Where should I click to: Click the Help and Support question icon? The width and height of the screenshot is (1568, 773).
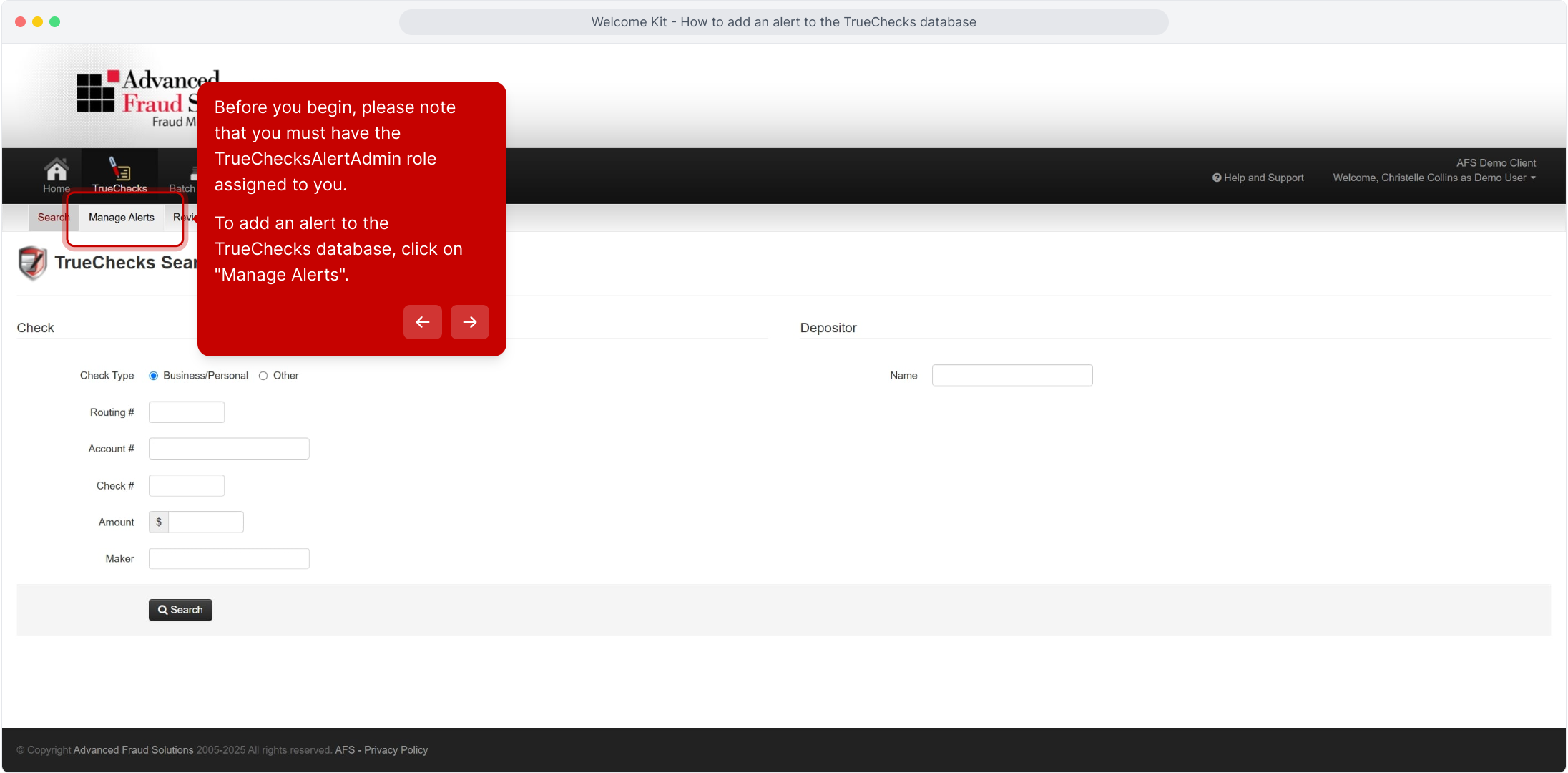tap(1217, 178)
